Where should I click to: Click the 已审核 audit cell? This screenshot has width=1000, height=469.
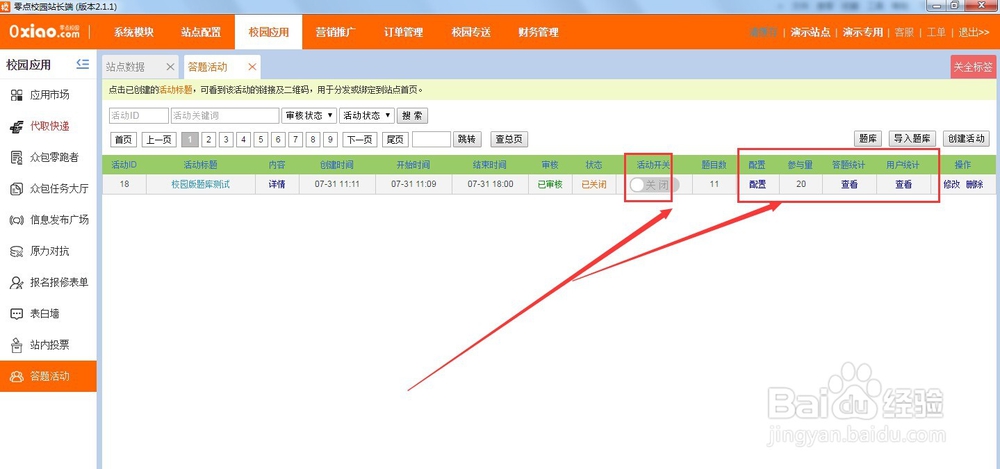click(549, 185)
